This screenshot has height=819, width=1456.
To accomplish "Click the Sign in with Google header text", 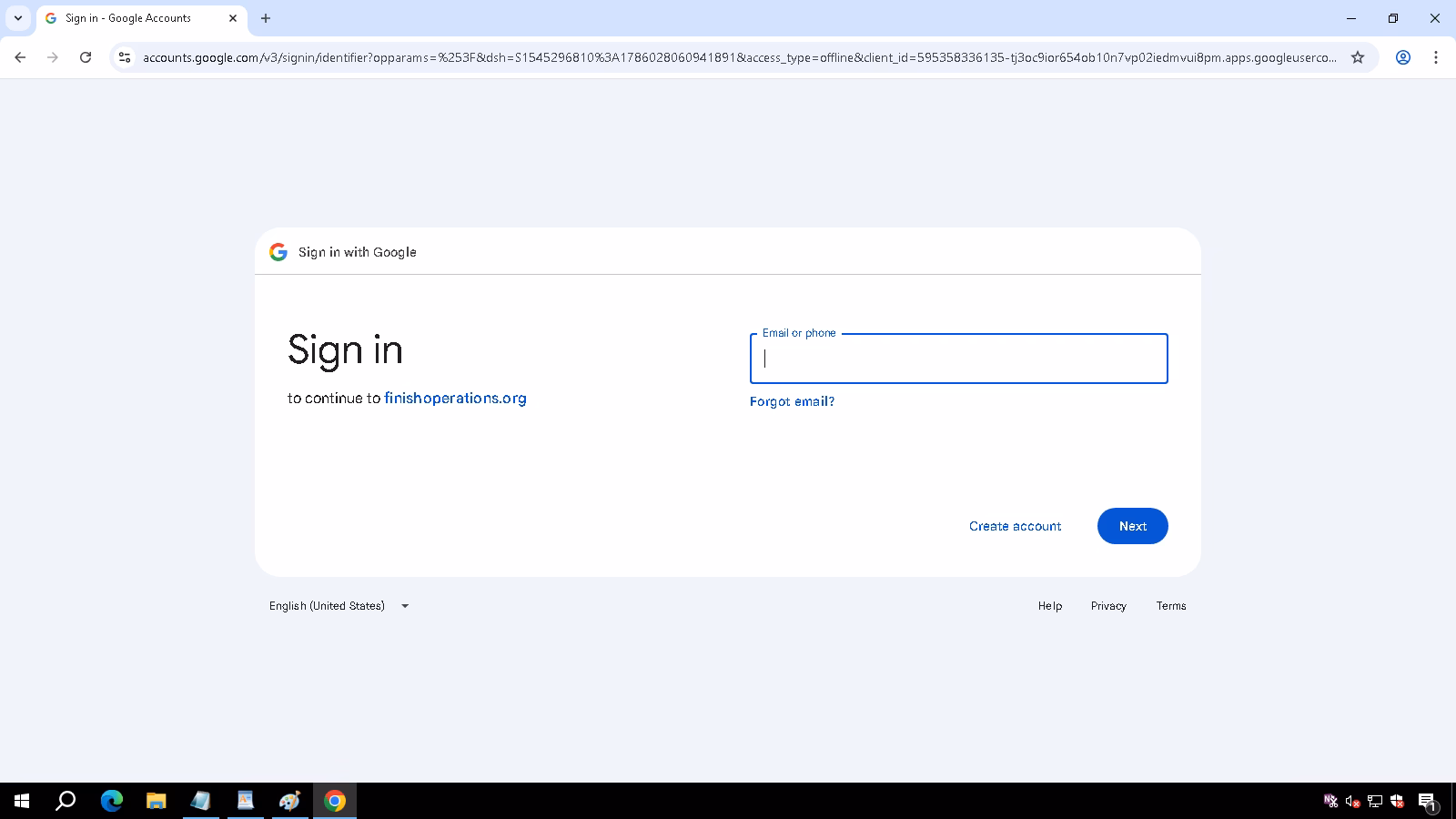I will coord(358,252).
